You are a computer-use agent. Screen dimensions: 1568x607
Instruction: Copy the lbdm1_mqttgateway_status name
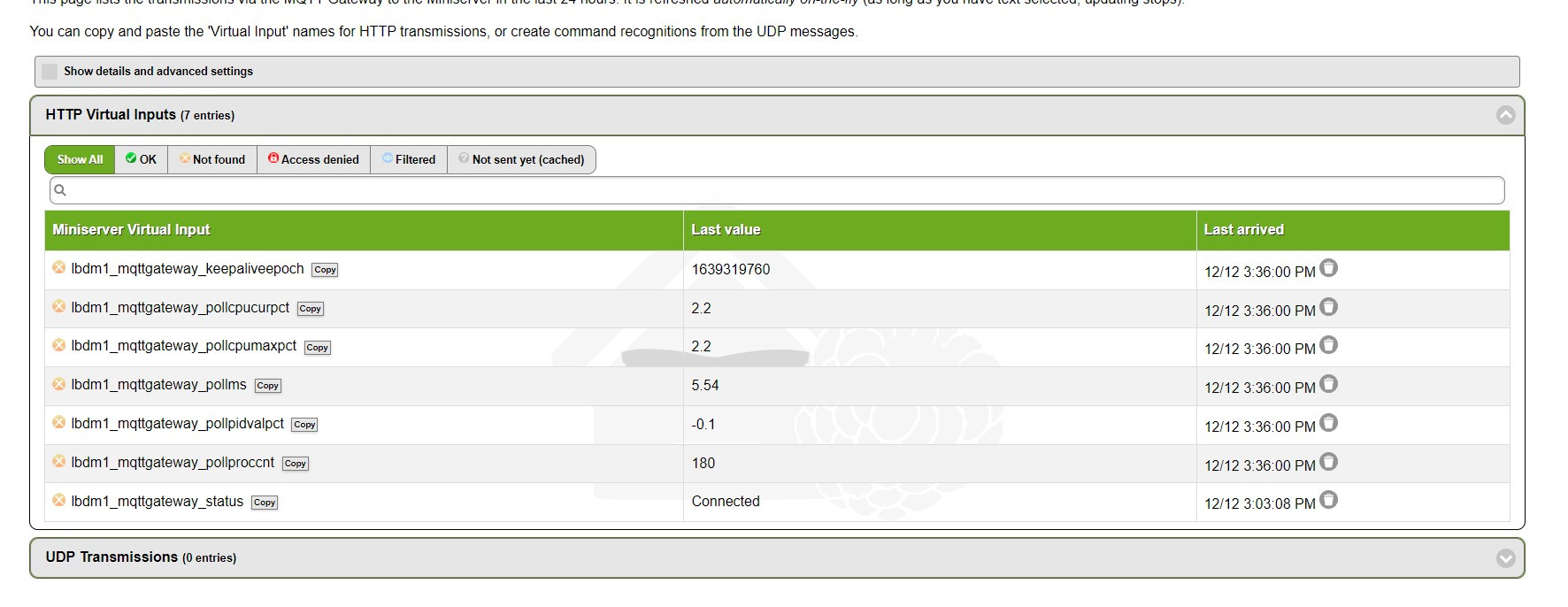tap(264, 503)
